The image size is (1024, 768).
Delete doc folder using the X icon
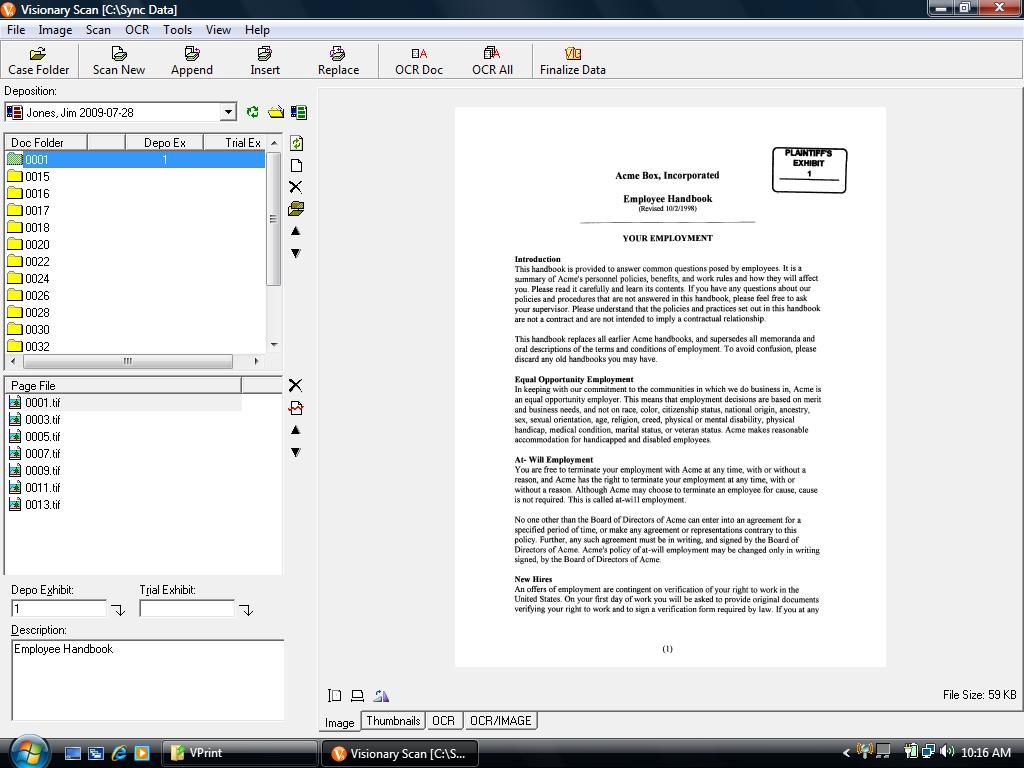coord(296,187)
